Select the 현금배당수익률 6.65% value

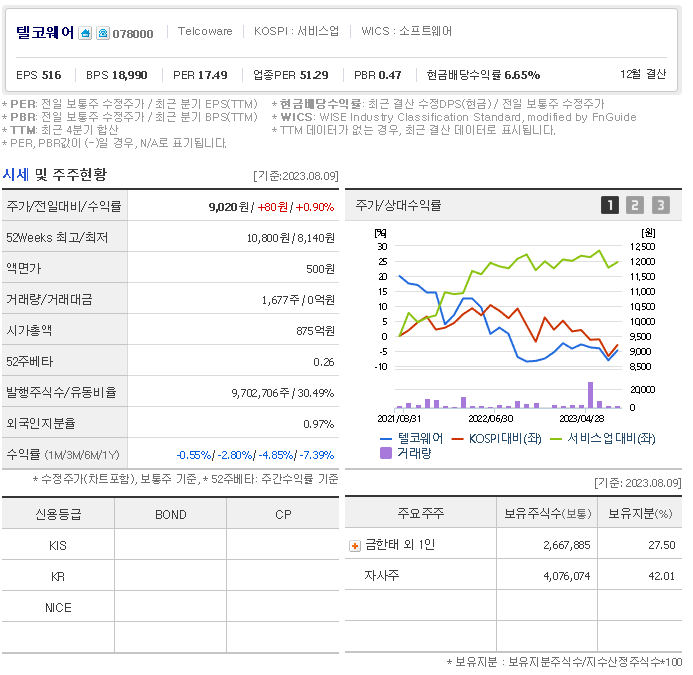pos(483,75)
